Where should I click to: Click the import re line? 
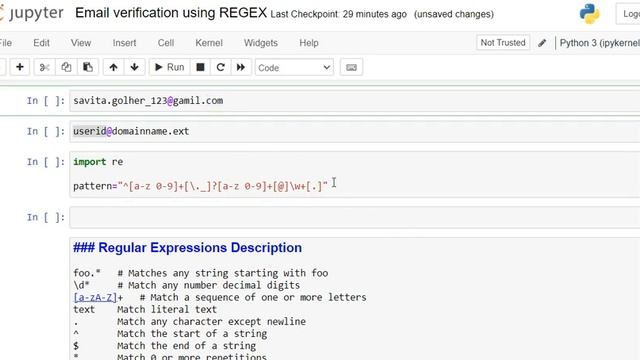[x=98, y=162]
